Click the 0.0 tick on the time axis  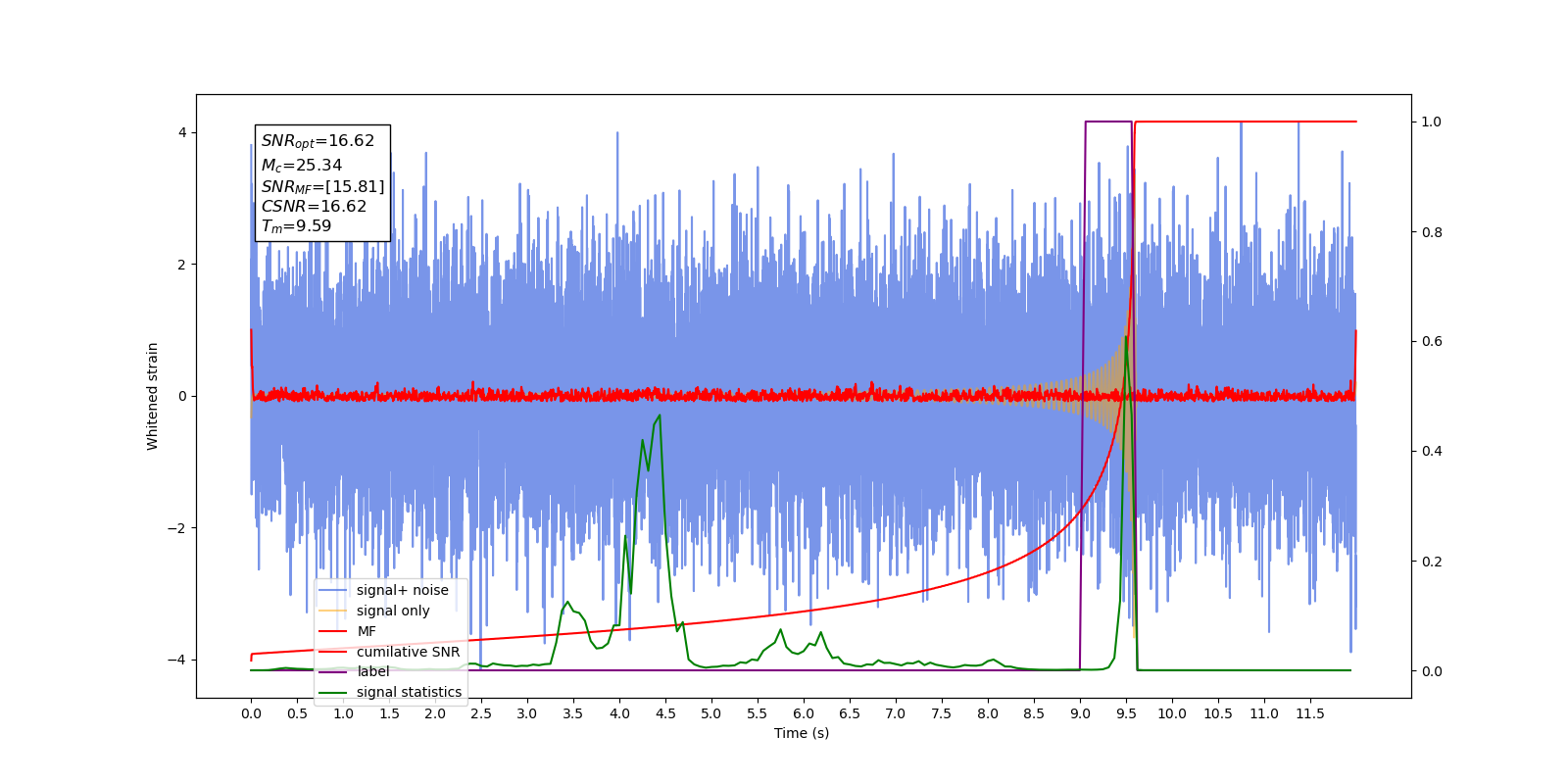251,713
